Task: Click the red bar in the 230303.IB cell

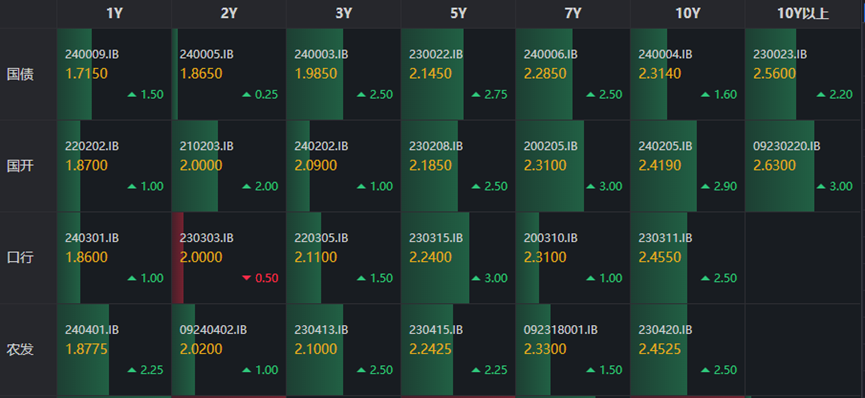Action: (178, 258)
